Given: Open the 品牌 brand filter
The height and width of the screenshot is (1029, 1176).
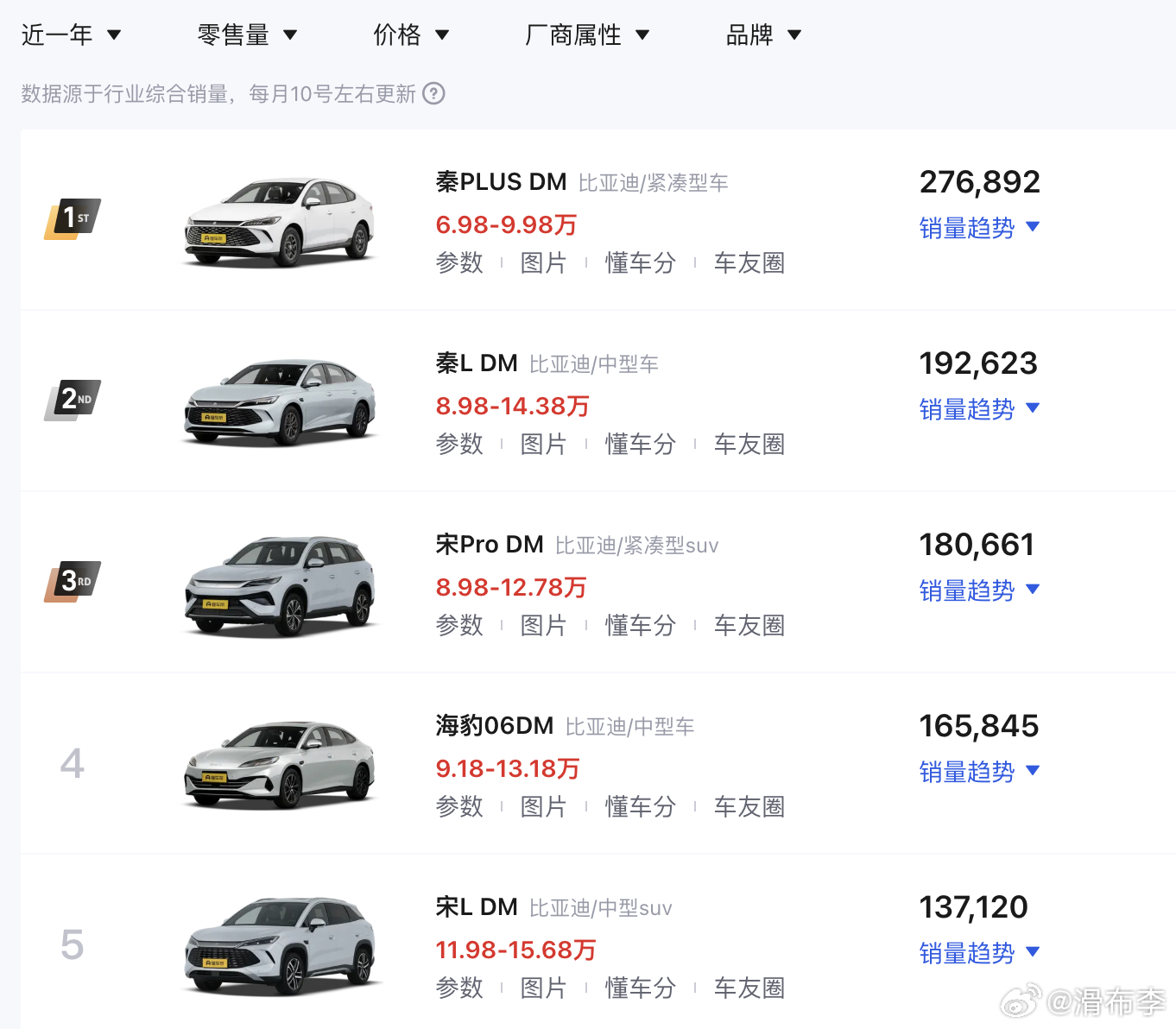Looking at the screenshot, I should click(763, 35).
